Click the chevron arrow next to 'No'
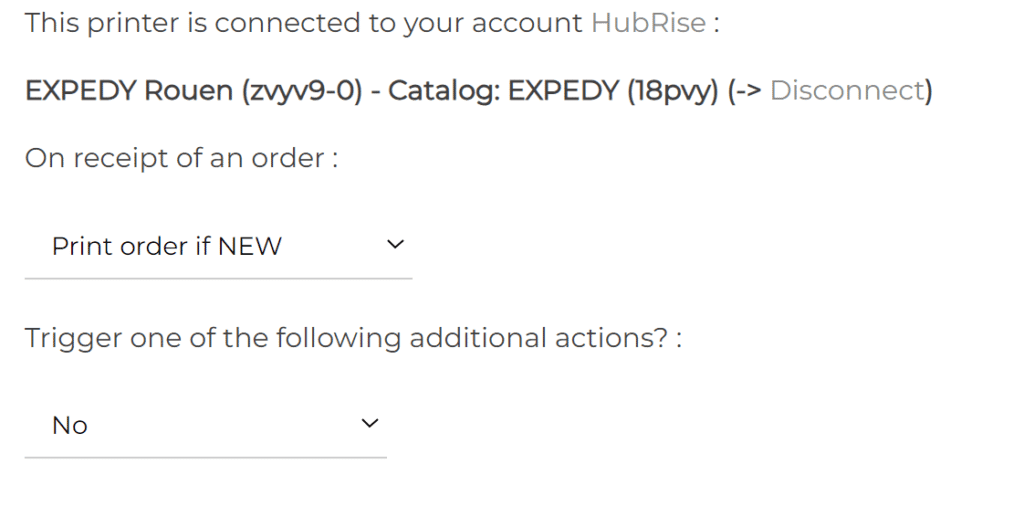 coord(370,424)
